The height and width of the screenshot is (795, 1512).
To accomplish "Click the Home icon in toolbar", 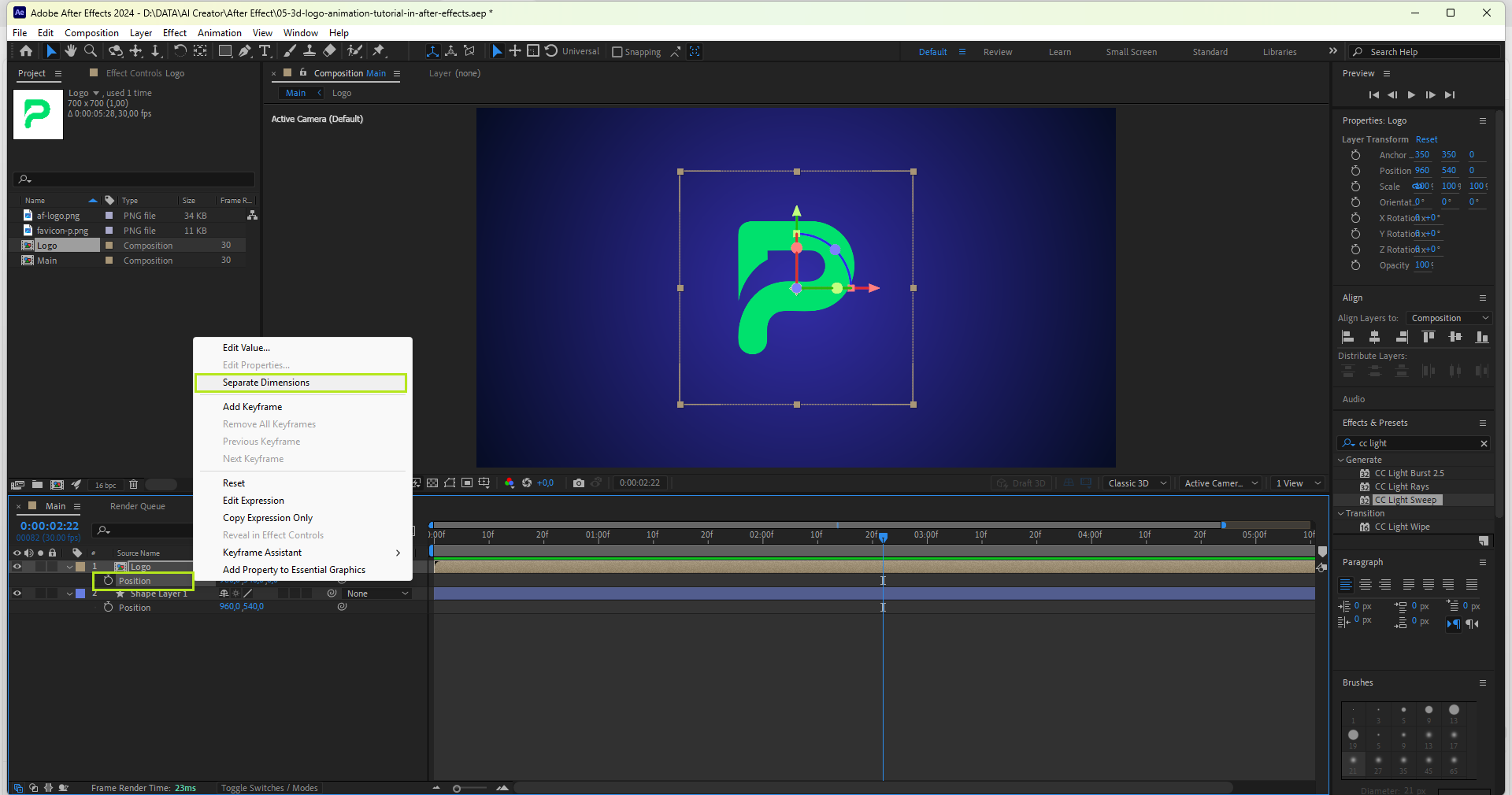I will coord(26,51).
